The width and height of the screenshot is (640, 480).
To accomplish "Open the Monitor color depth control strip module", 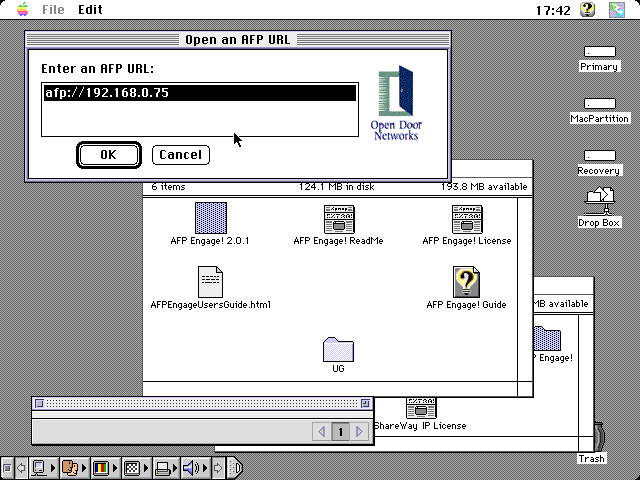I will [100, 468].
